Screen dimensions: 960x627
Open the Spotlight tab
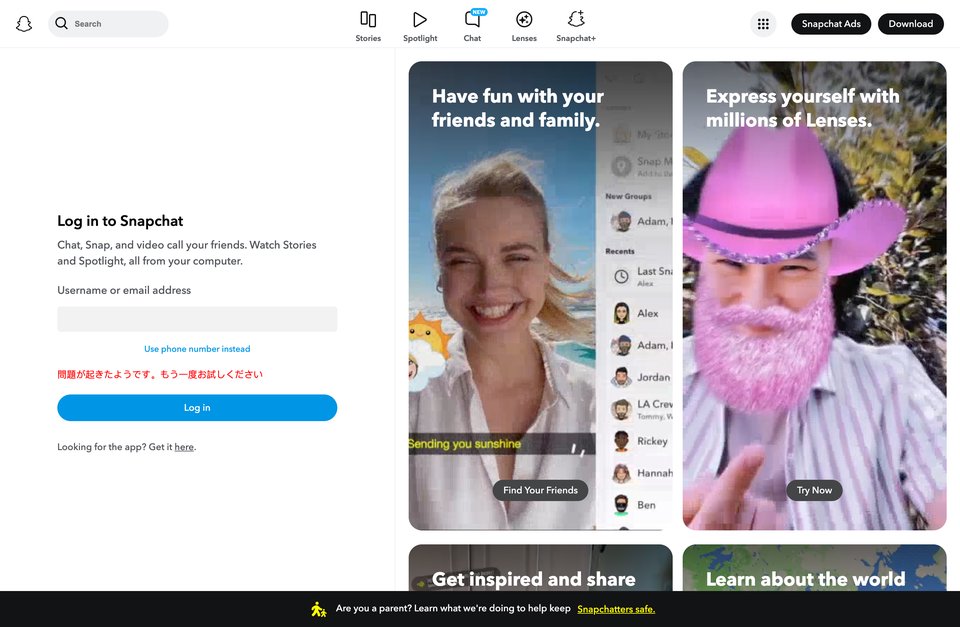point(420,26)
